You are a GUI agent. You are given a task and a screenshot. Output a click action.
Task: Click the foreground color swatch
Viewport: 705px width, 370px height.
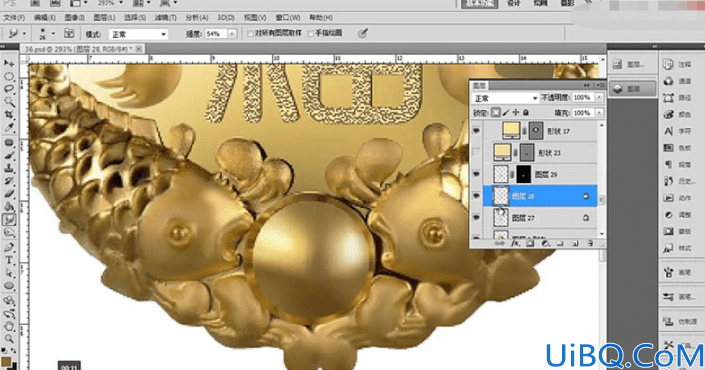6,361
